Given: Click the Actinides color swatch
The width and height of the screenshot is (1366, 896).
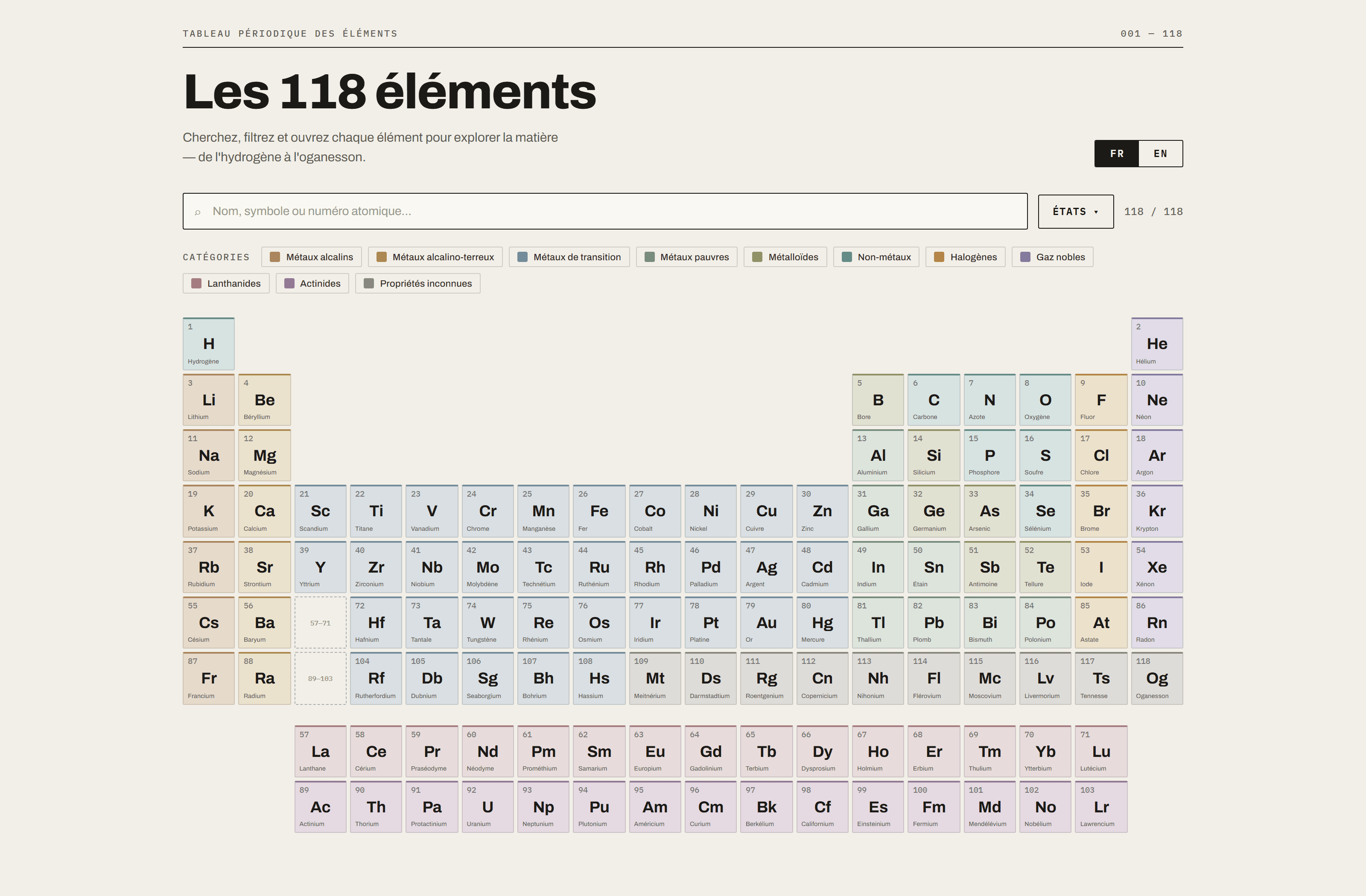Looking at the screenshot, I should (x=289, y=283).
